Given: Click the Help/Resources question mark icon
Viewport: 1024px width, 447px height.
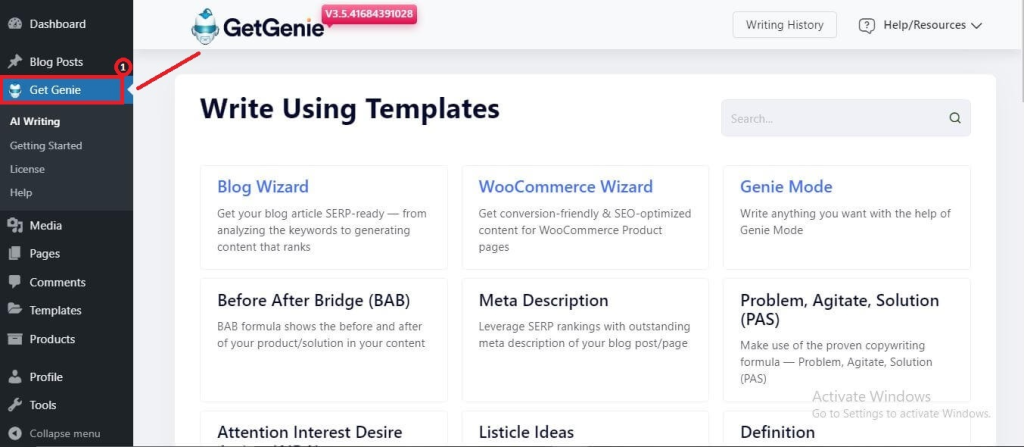Looking at the screenshot, I should click(x=867, y=25).
